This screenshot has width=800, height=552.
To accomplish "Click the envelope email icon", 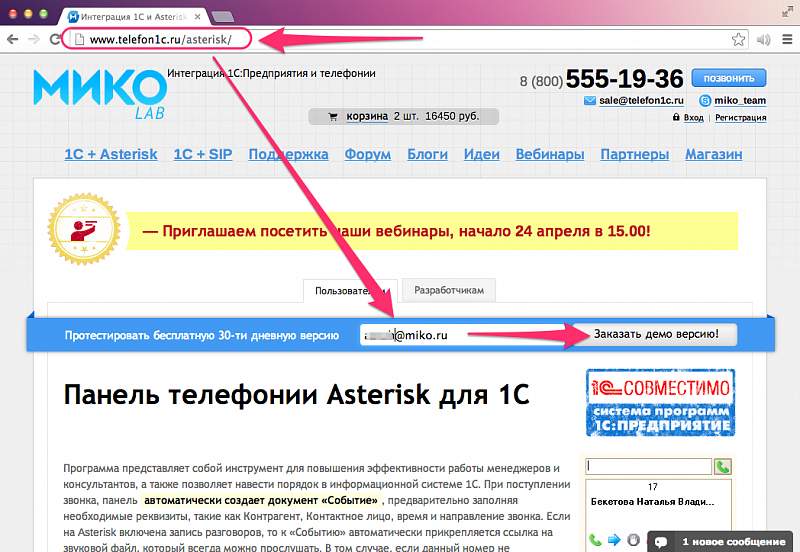I will tap(590, 101).
